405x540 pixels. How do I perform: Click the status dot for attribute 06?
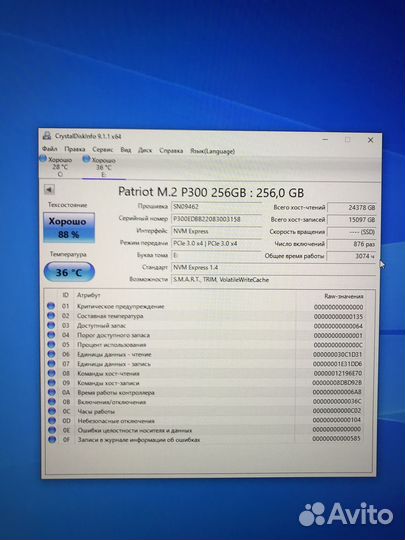tap(51, 354)
